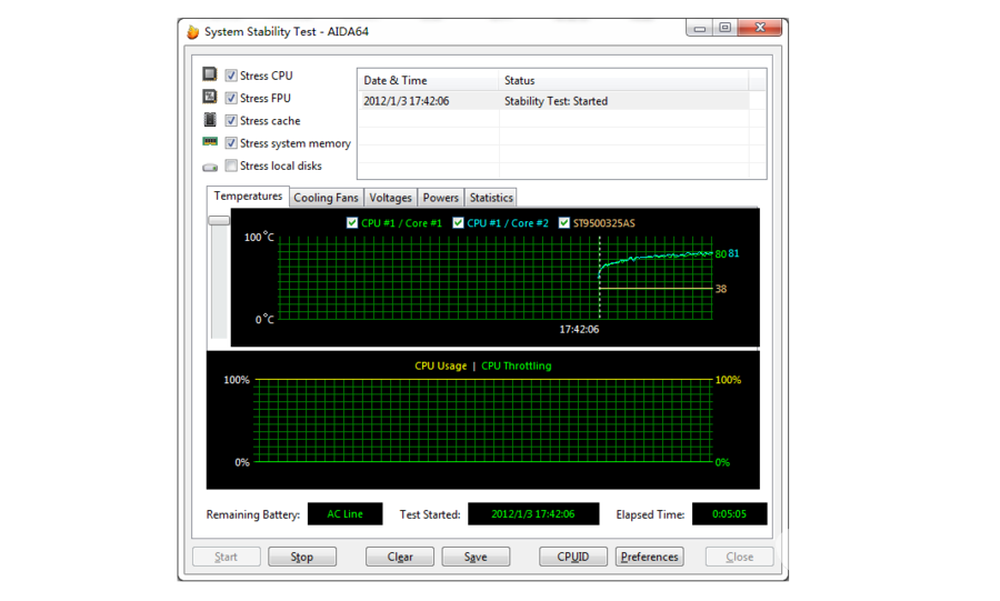Click the Clear button
Screen dimensions: 1000x601
400,557
